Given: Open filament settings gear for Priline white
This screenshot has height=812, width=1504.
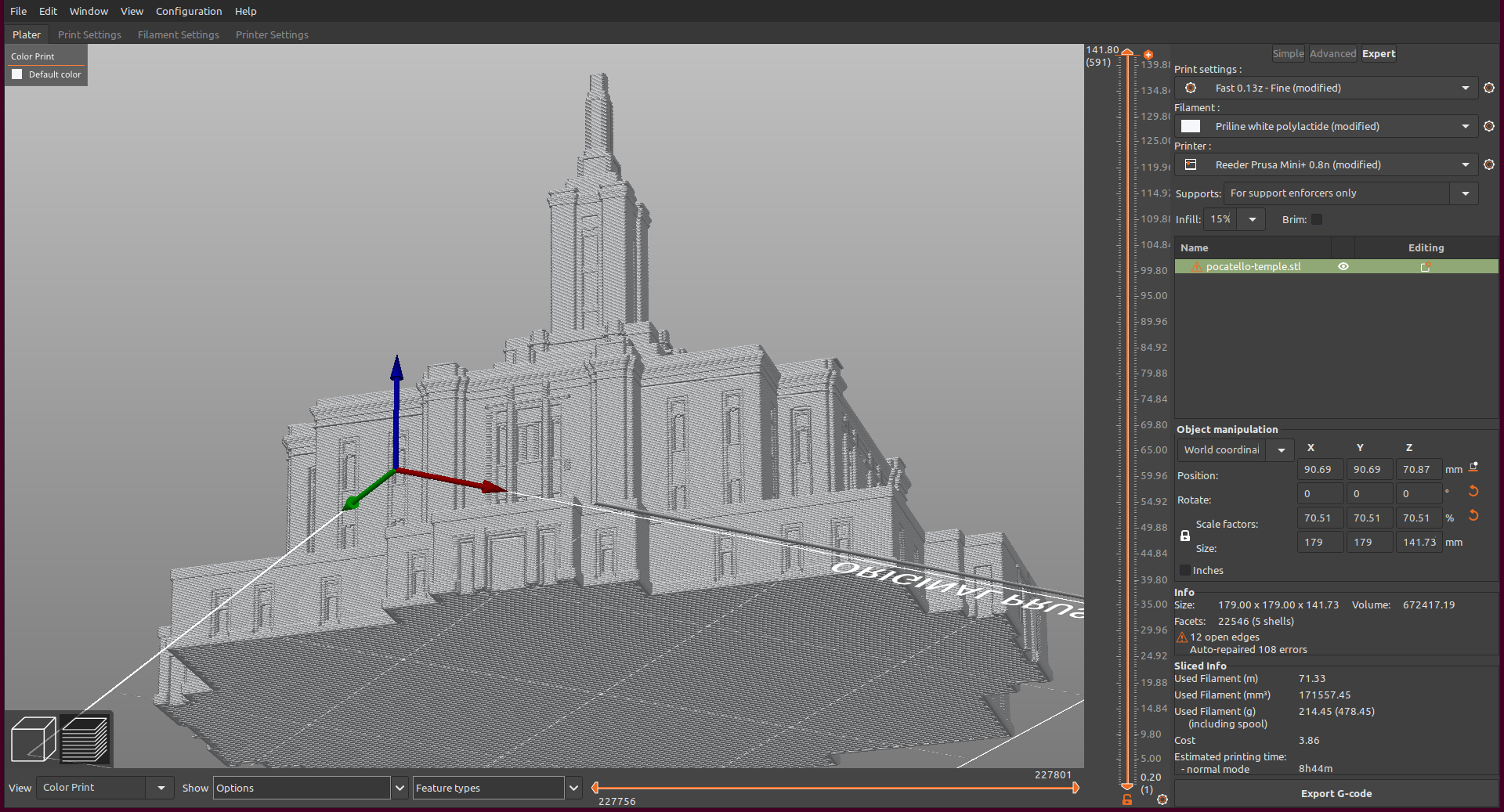Looking at the screenshot, I should [x=1489, y=126].
